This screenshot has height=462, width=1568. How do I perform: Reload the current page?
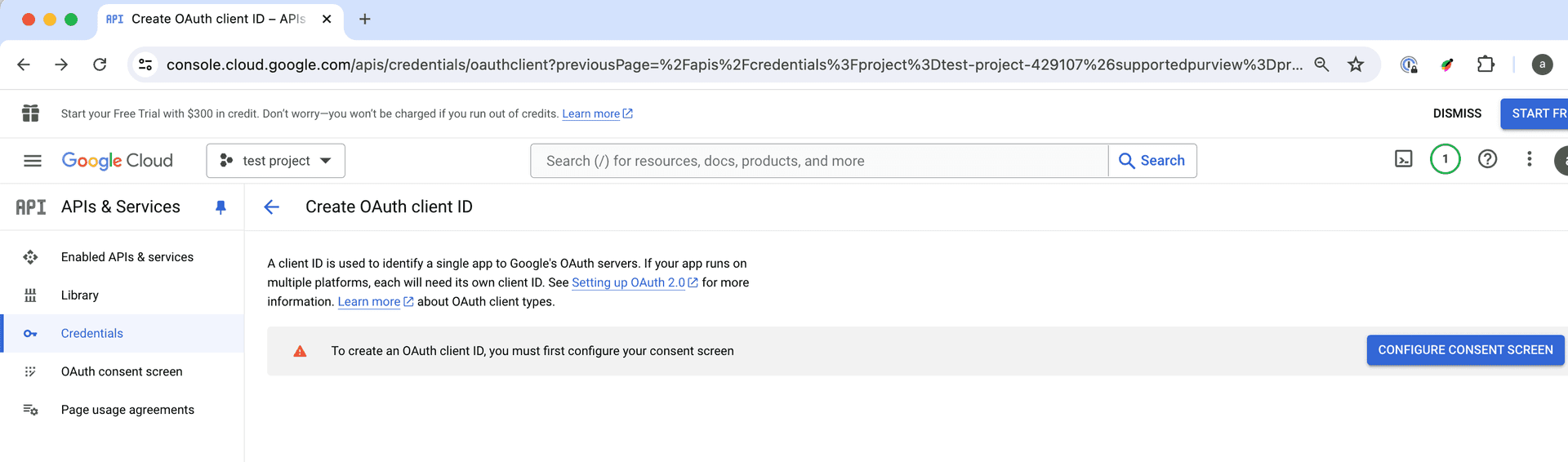coord(100,64)
